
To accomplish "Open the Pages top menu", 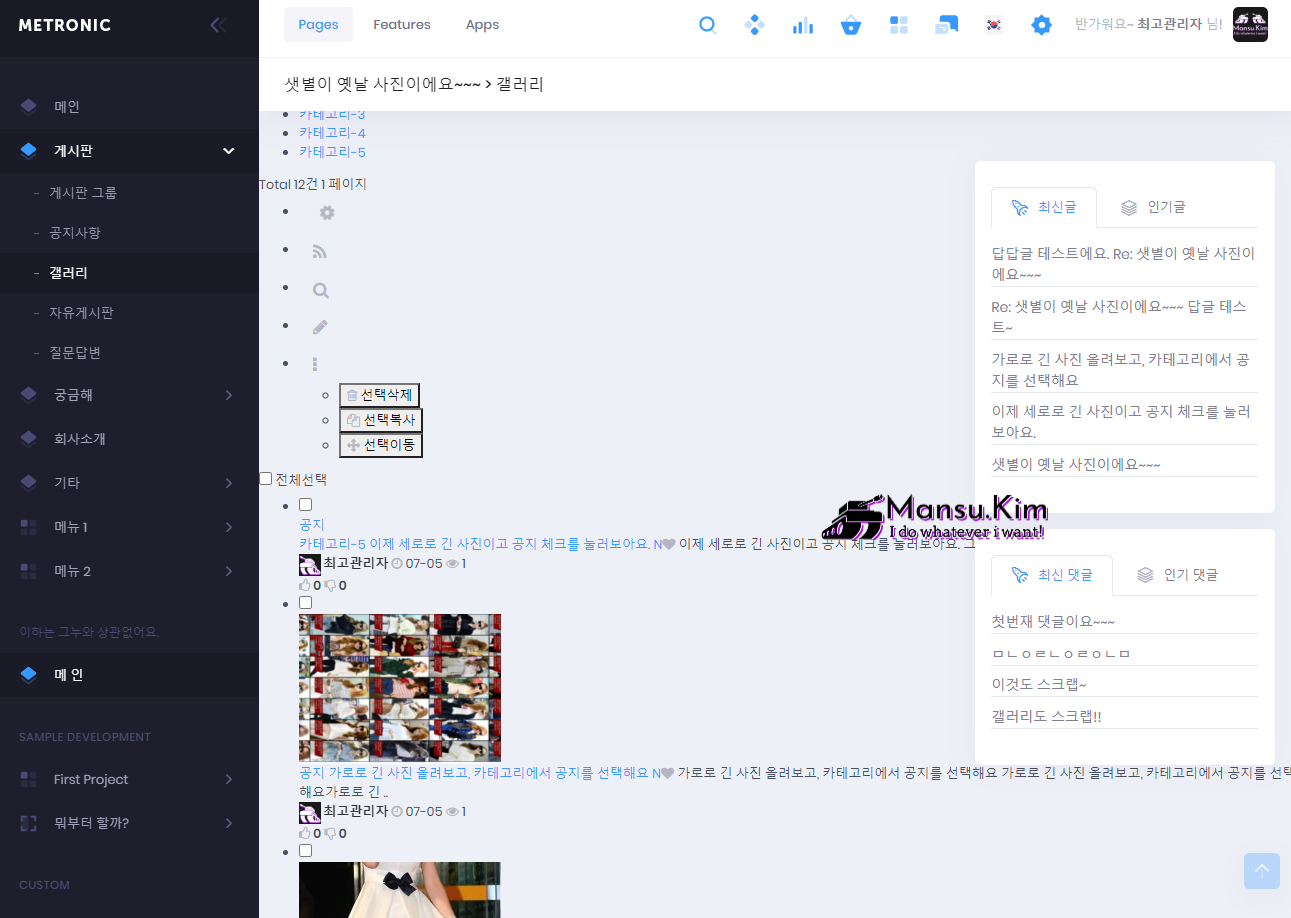I will [x=318, y=25].
